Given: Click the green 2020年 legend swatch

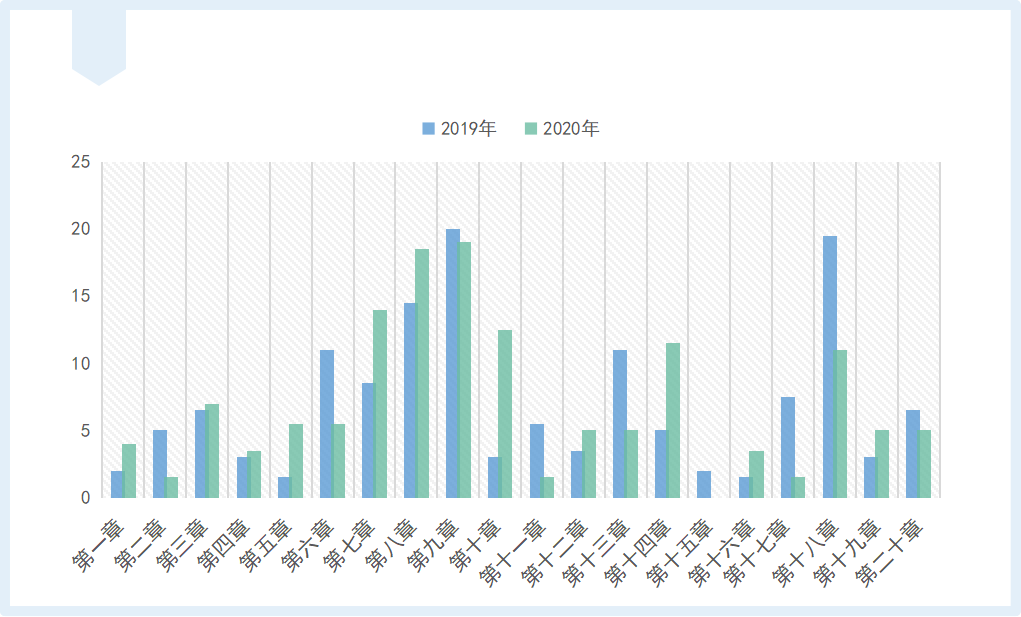Looking at the screenshot, I should coord(532,129).
